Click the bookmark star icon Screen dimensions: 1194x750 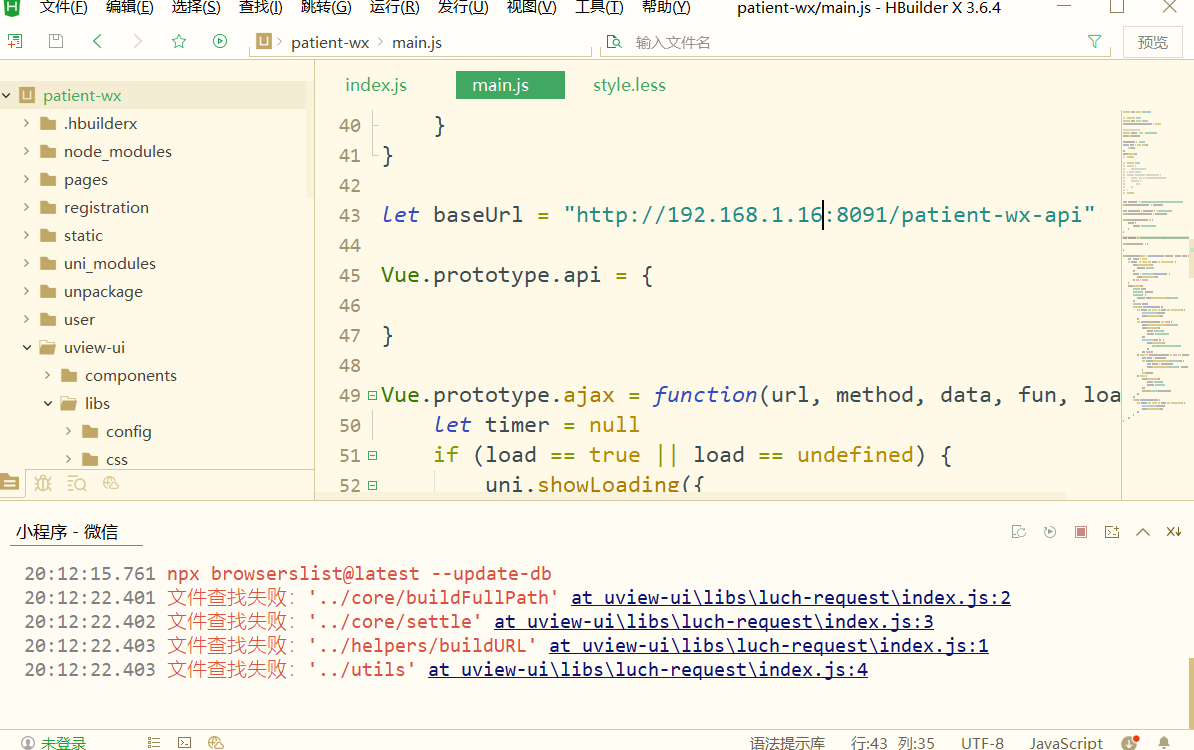[179, 41]
